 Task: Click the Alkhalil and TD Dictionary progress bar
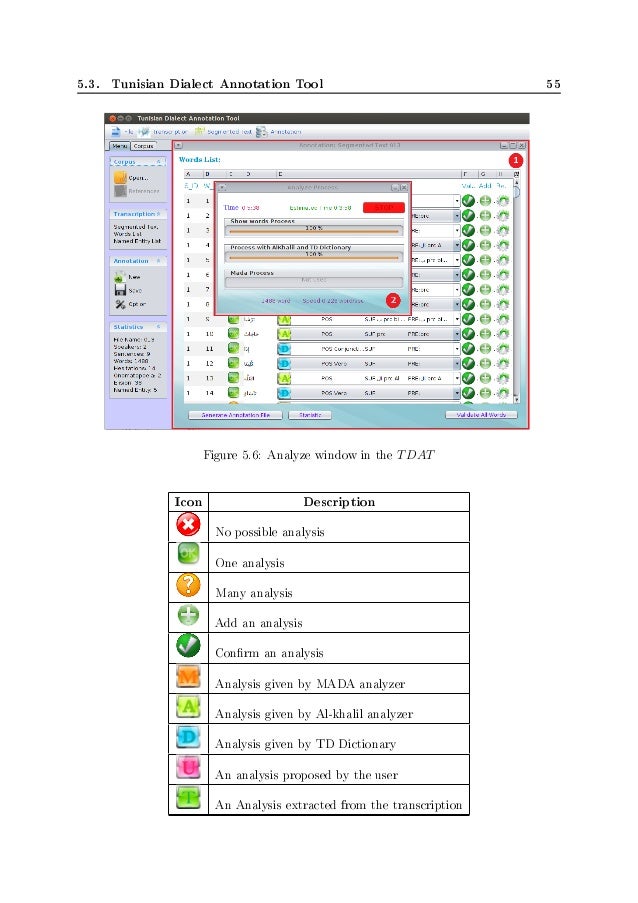[314, 256]
